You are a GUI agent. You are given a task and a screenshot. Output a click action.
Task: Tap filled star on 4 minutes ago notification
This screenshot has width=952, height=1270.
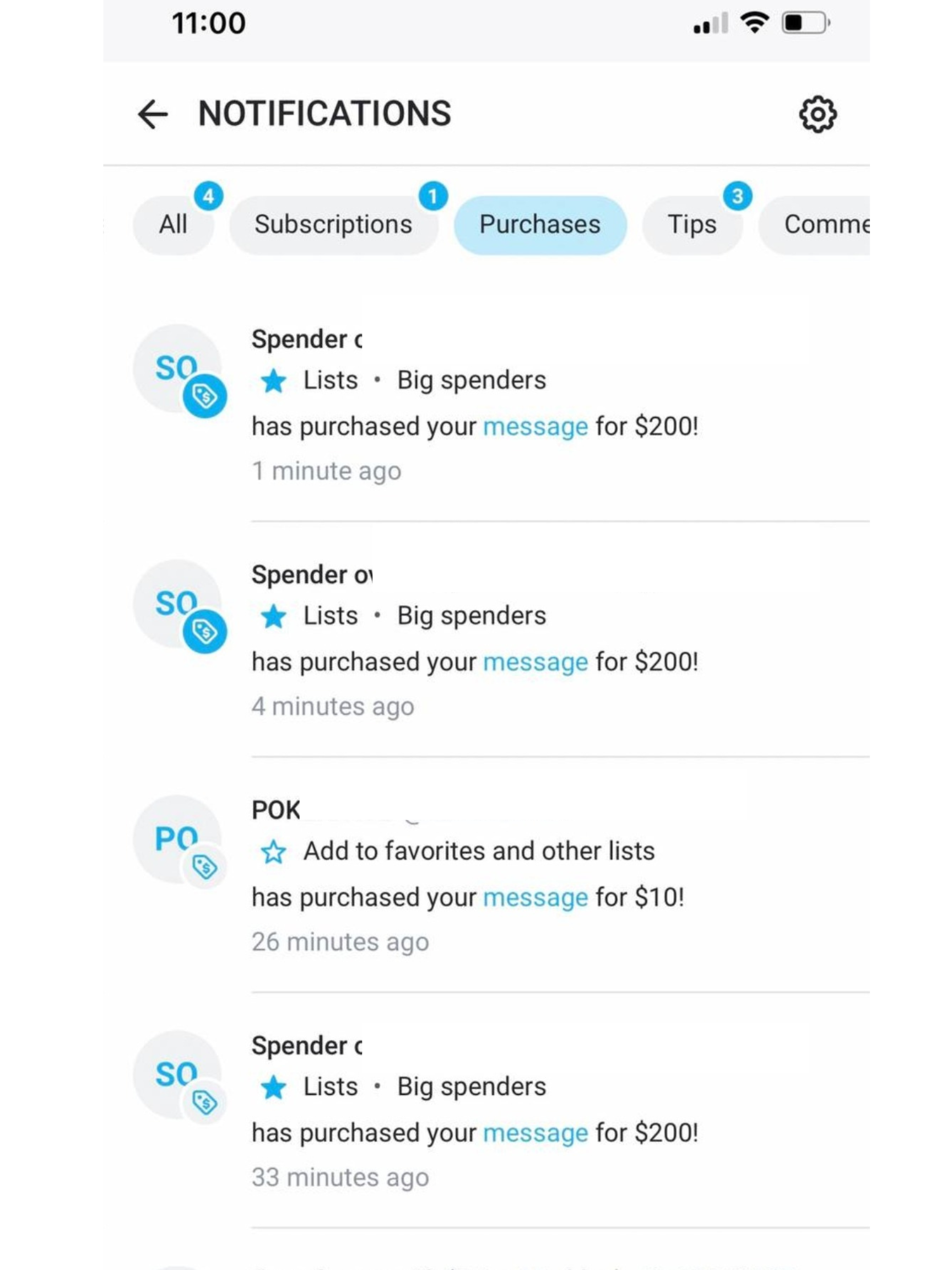273,616
